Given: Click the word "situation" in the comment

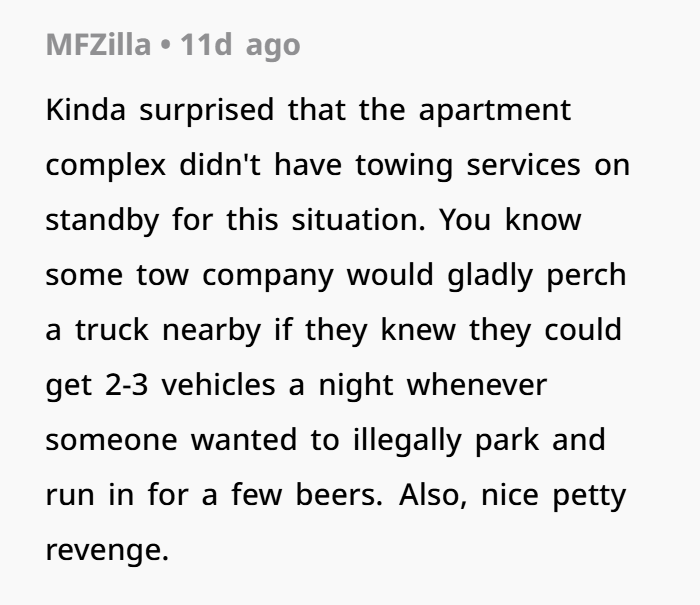Looking at the screenshot, I should [x=358, y=220].
